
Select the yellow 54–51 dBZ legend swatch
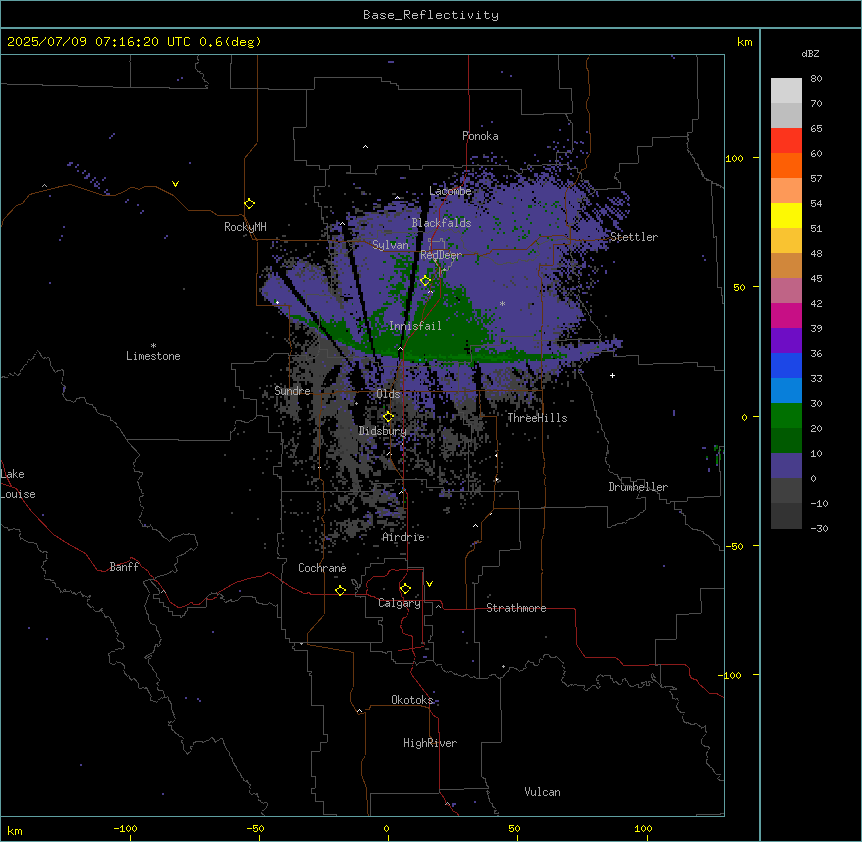pos(786,215)
